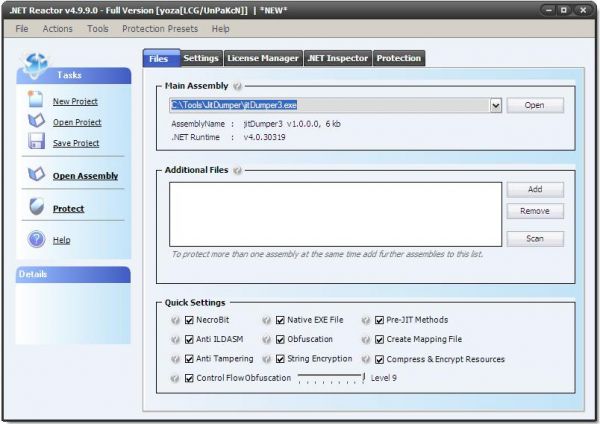Click the Tasks panel header
Screen dimensions: 600x424
point(73,75)
